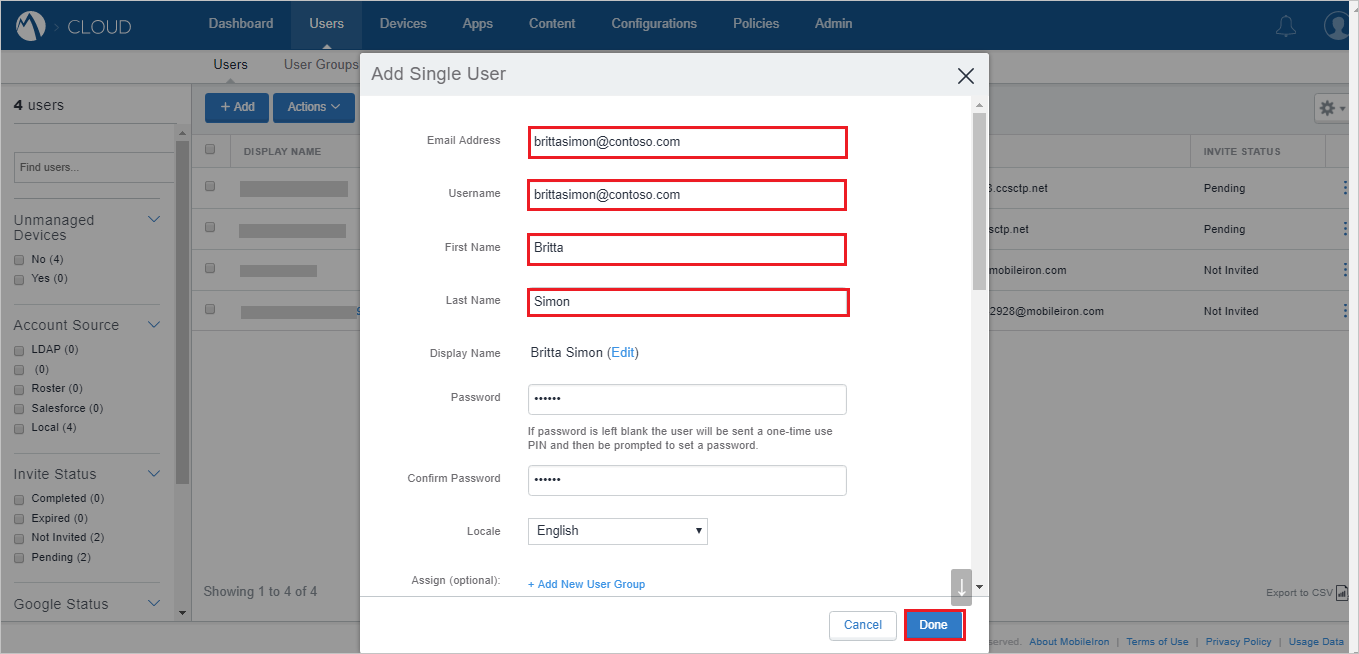Open row actions for first Pending user
Viewport: 1359px width, 654px height.
coord(1345,187)
